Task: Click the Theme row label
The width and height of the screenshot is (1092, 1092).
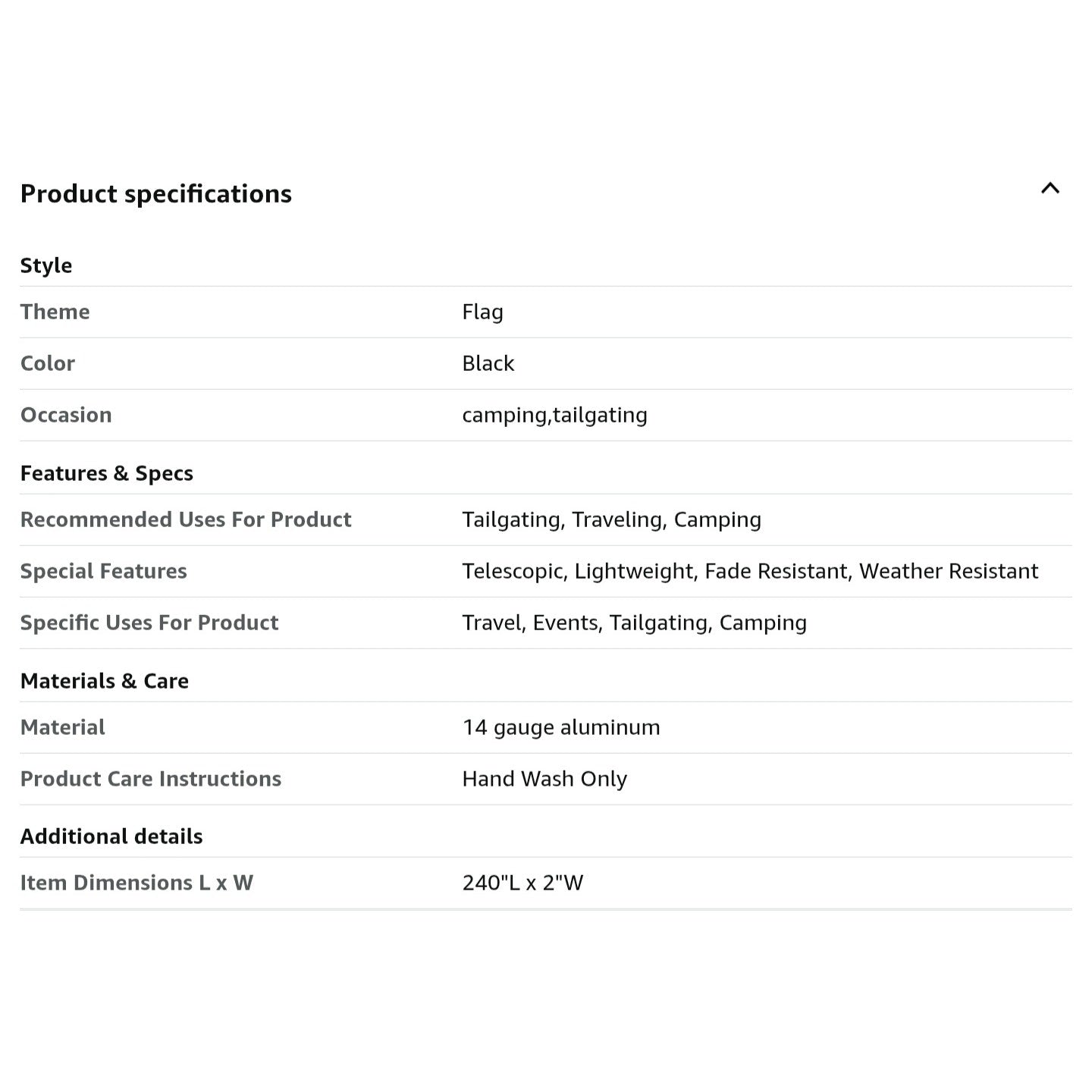Action: (x=55, y=312)
